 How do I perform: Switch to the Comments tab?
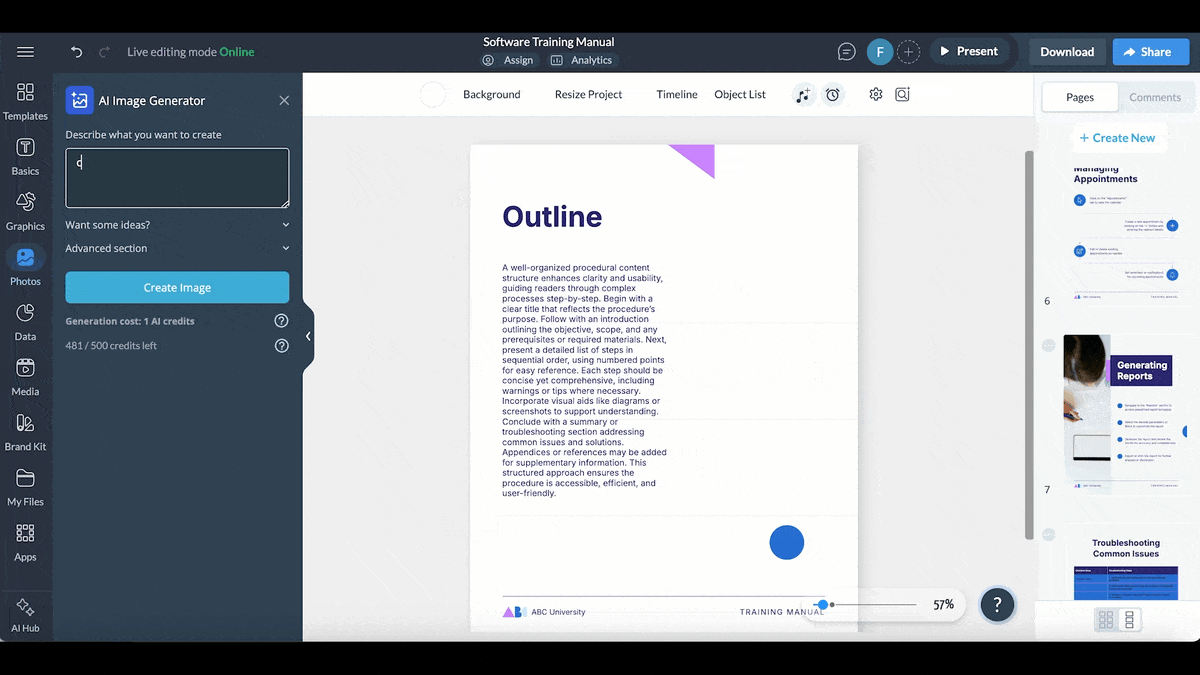pos(1155,97)
